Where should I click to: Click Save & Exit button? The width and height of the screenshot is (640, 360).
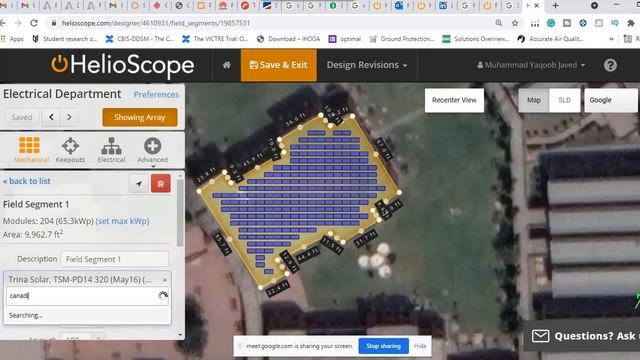278,65
